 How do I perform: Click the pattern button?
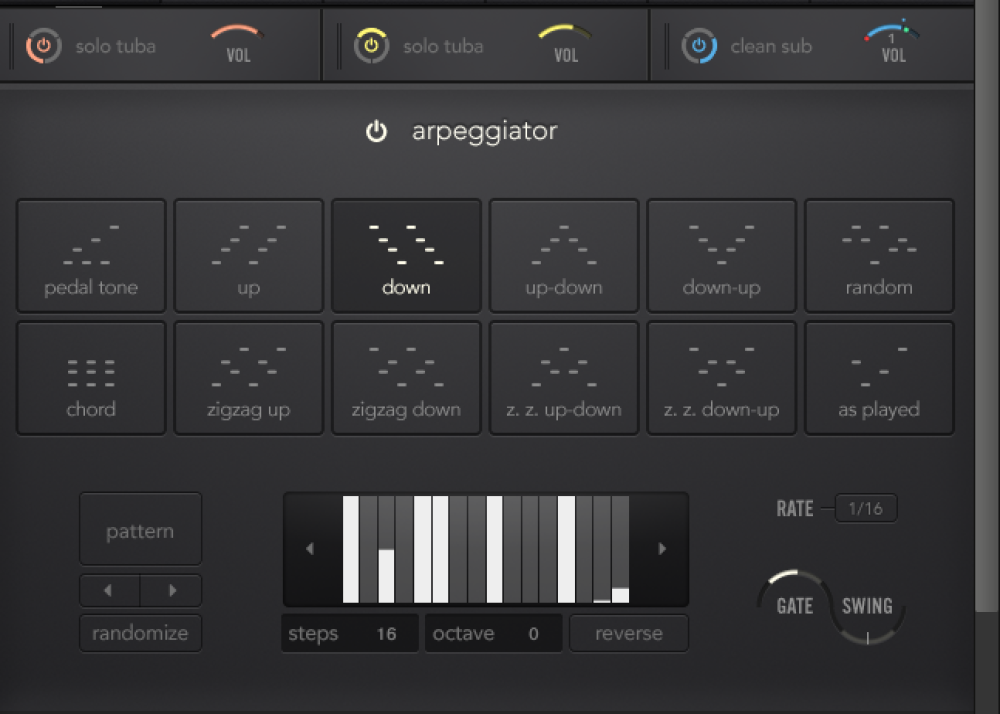[x=140, y=530]
